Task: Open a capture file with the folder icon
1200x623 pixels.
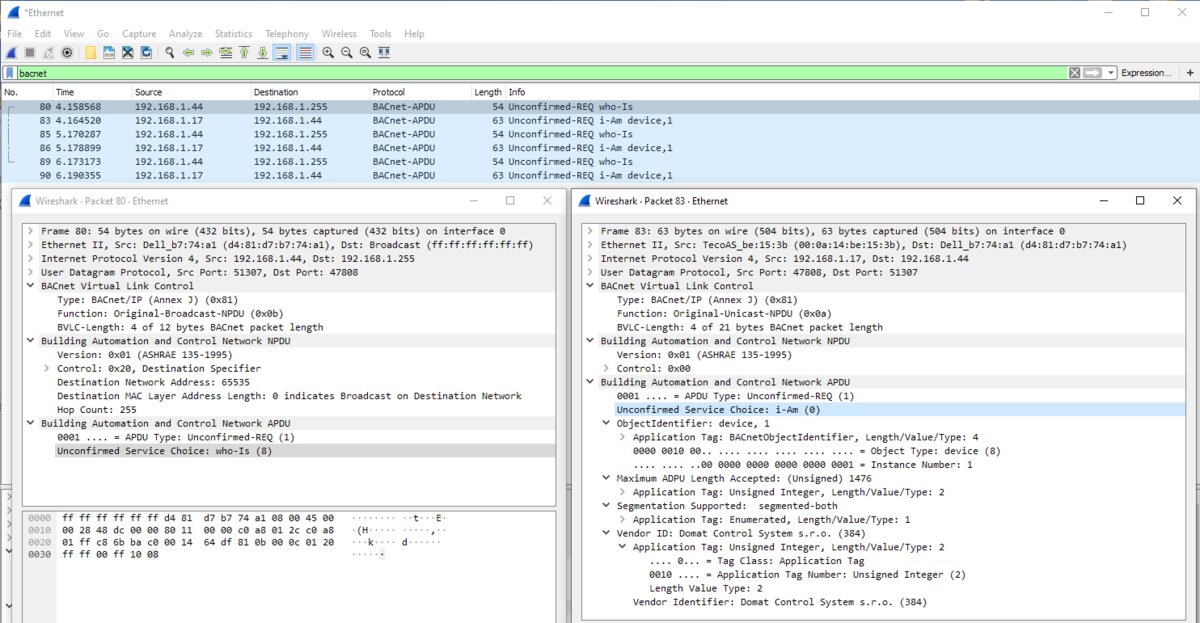Action: coord(91,53)
